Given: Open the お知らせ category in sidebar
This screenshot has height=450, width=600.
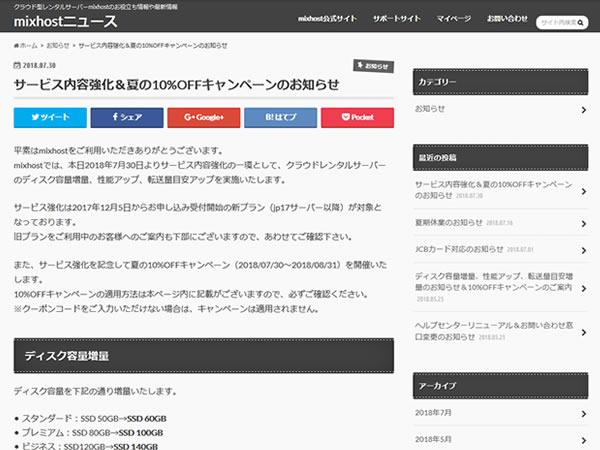Looking at the screenshot, I should [x=430, y=109].
